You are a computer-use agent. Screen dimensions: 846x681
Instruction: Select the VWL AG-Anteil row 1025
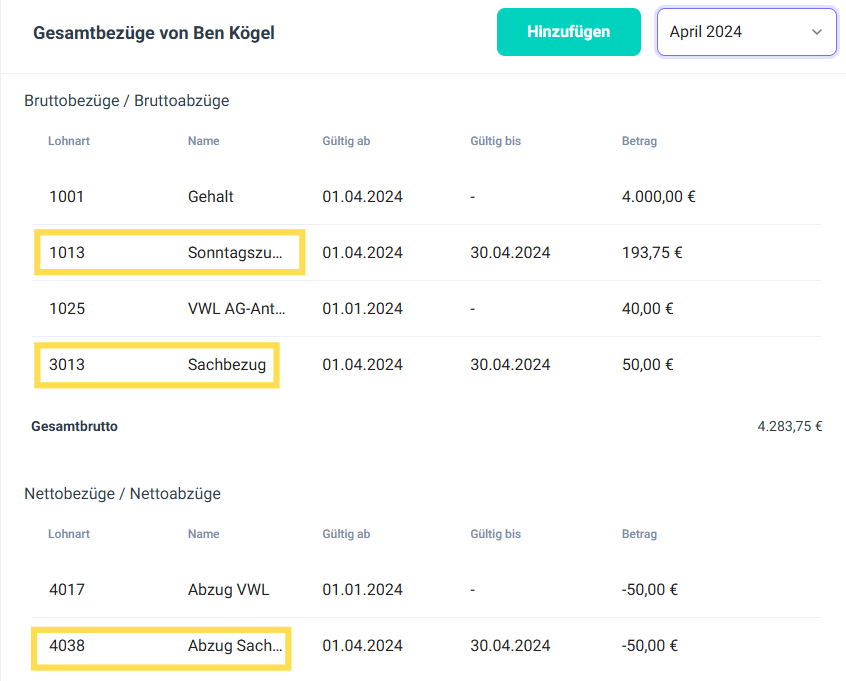coord(236,308)
